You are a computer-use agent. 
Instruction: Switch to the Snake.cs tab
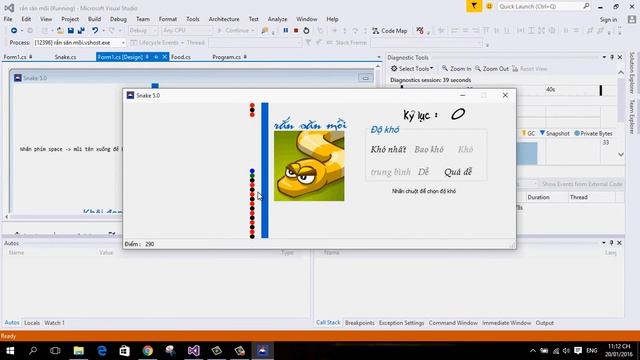click(65, 57)
